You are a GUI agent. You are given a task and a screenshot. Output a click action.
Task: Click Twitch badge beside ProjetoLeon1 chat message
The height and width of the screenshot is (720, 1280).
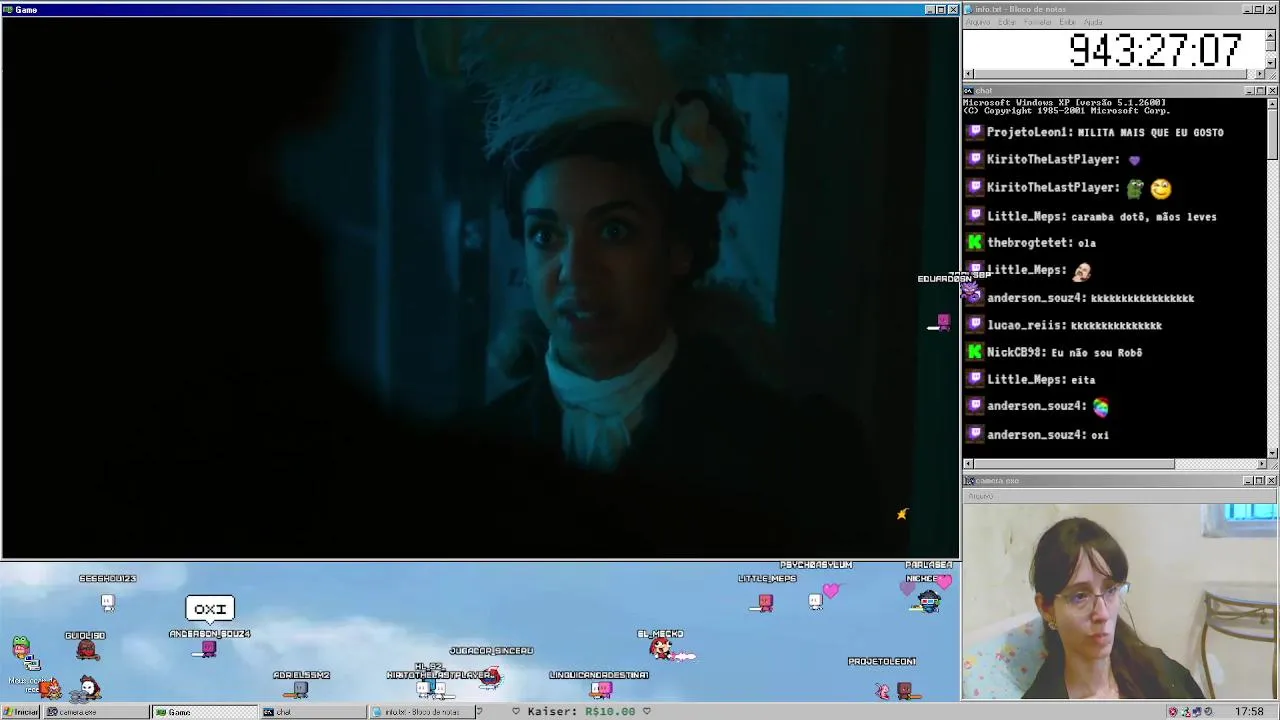(975, 132)
